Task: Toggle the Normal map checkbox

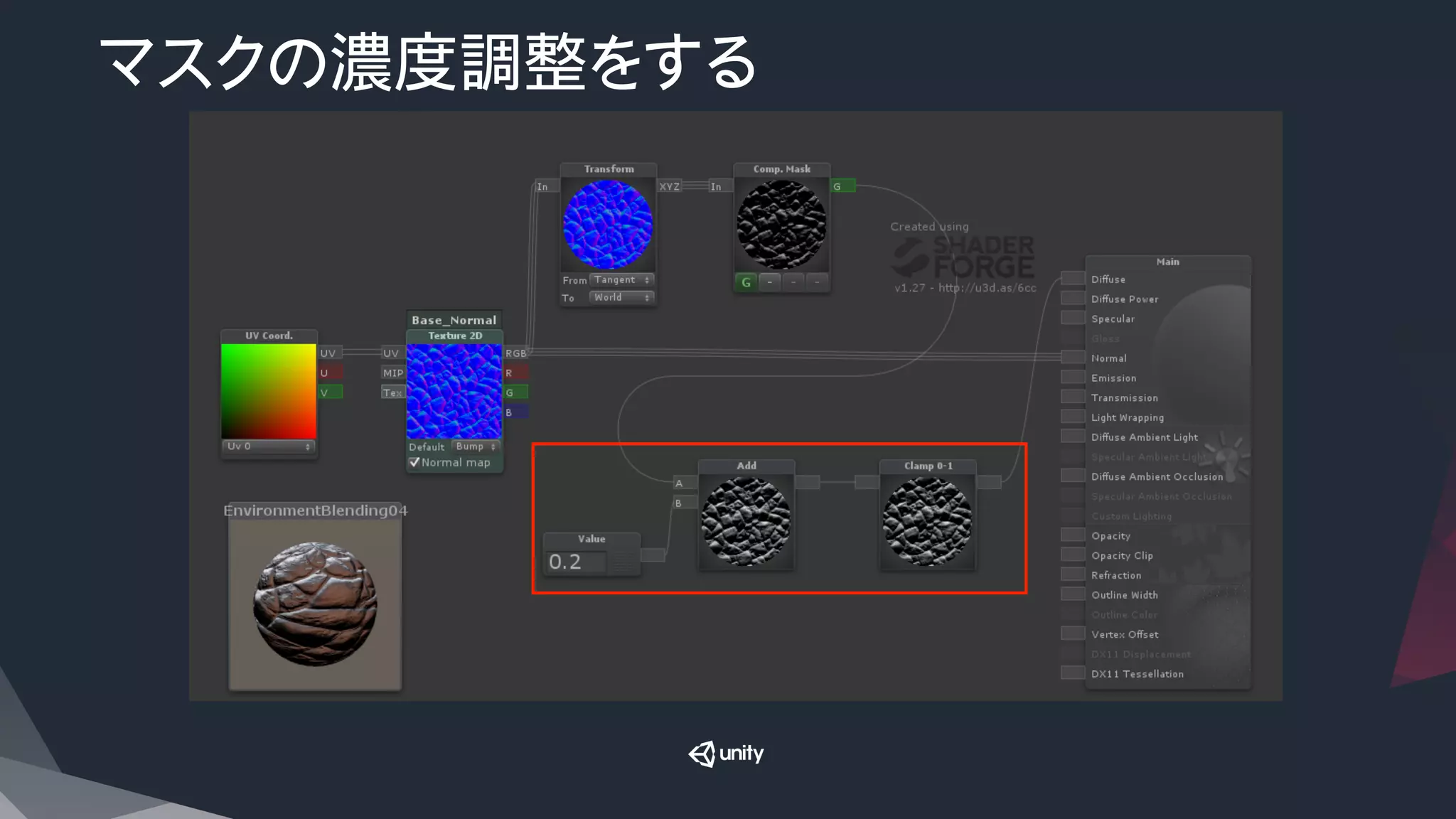Action: point(414,462)
